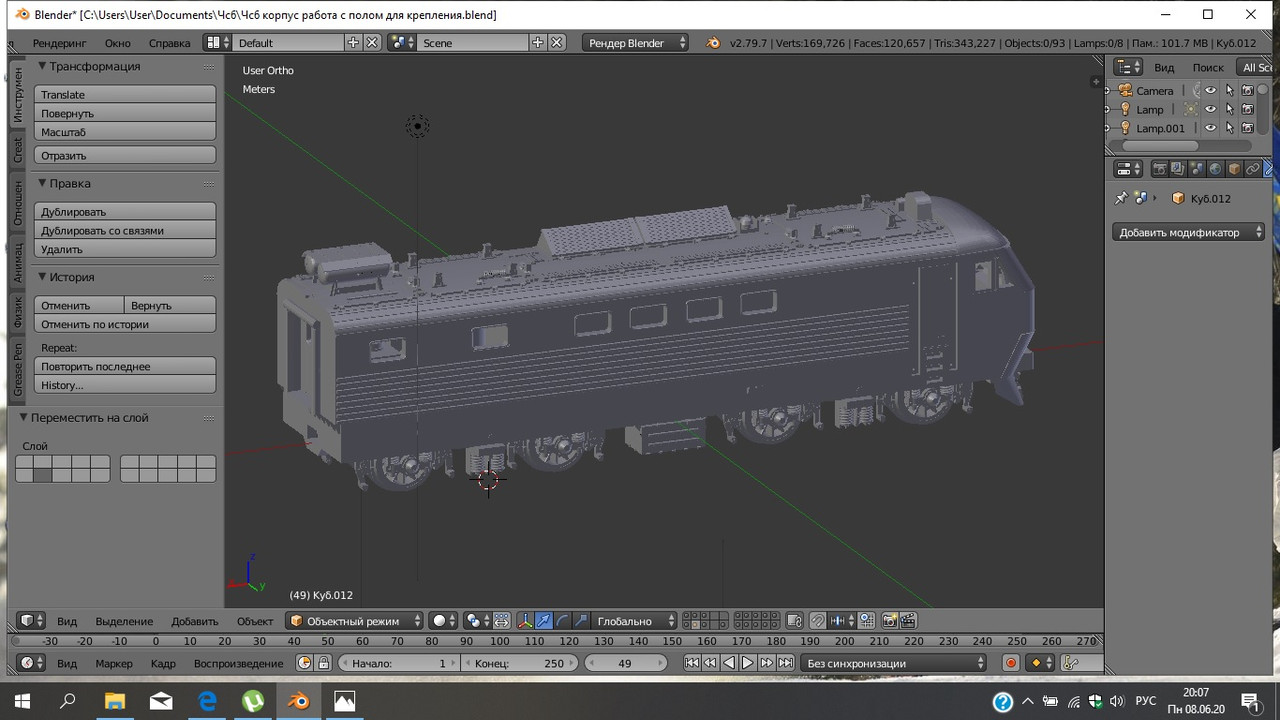This screenshot has height=720, width=1280.
Task: Render OpenGL image of viewport
Action: pos(889,621)
